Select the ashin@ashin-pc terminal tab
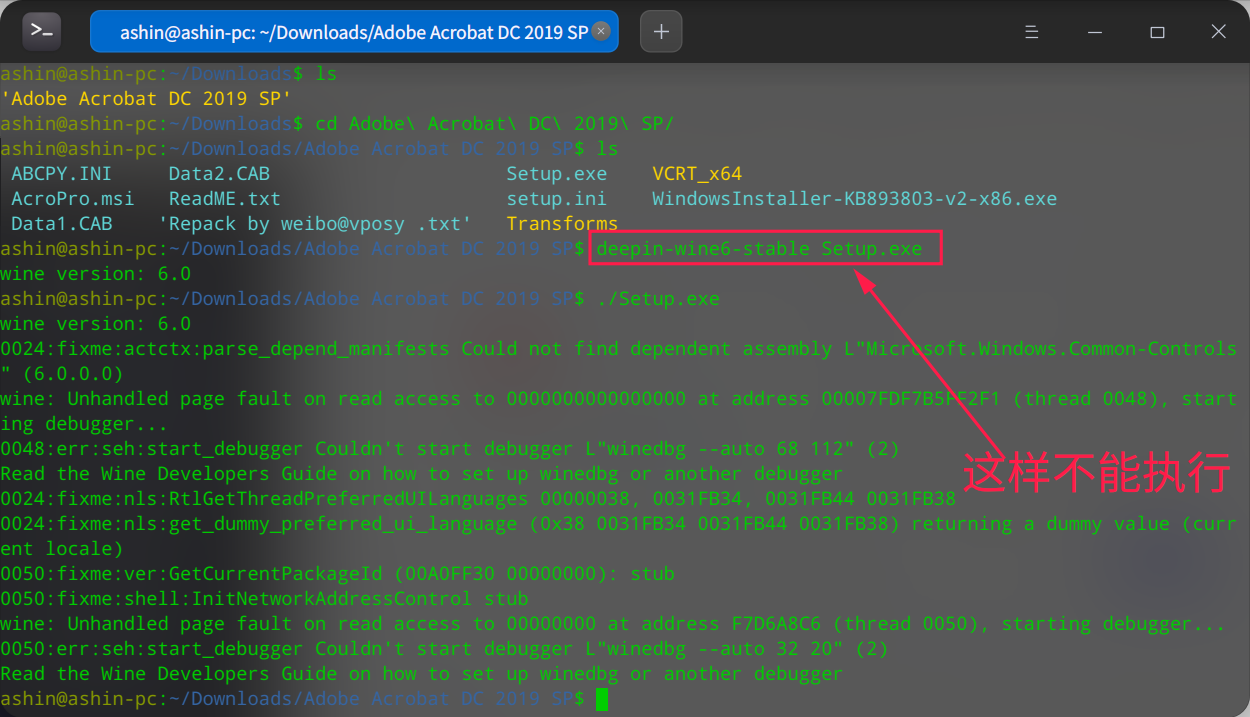The image size is (1250, 717). pos(354,32)
